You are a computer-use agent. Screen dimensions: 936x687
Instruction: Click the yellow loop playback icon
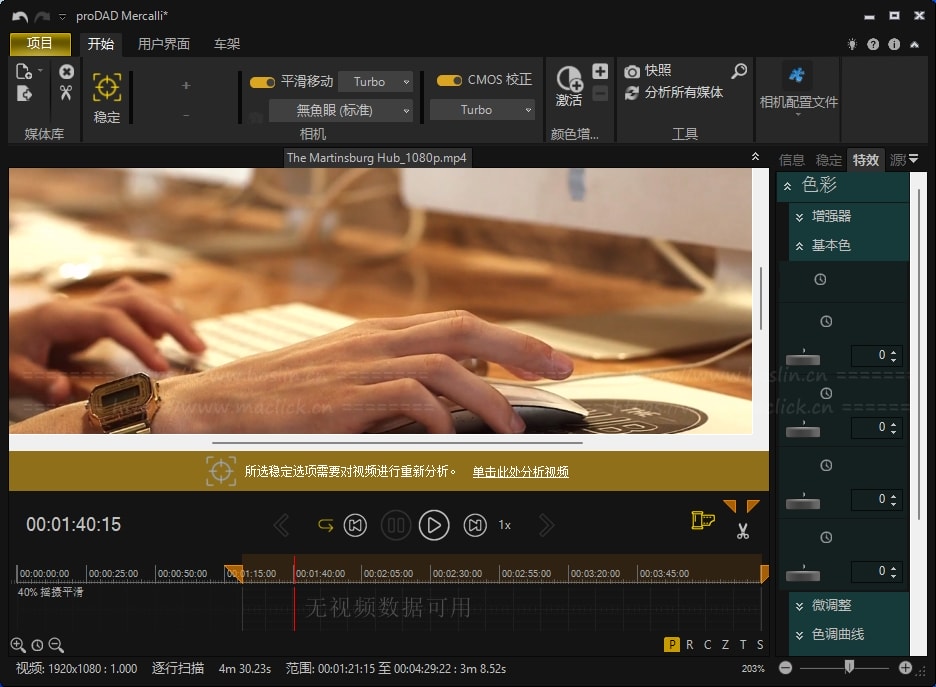[x=325, y=525]
